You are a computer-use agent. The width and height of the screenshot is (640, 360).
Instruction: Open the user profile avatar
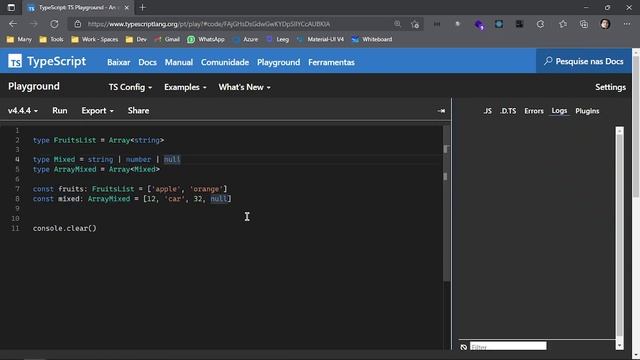[605, 24]
